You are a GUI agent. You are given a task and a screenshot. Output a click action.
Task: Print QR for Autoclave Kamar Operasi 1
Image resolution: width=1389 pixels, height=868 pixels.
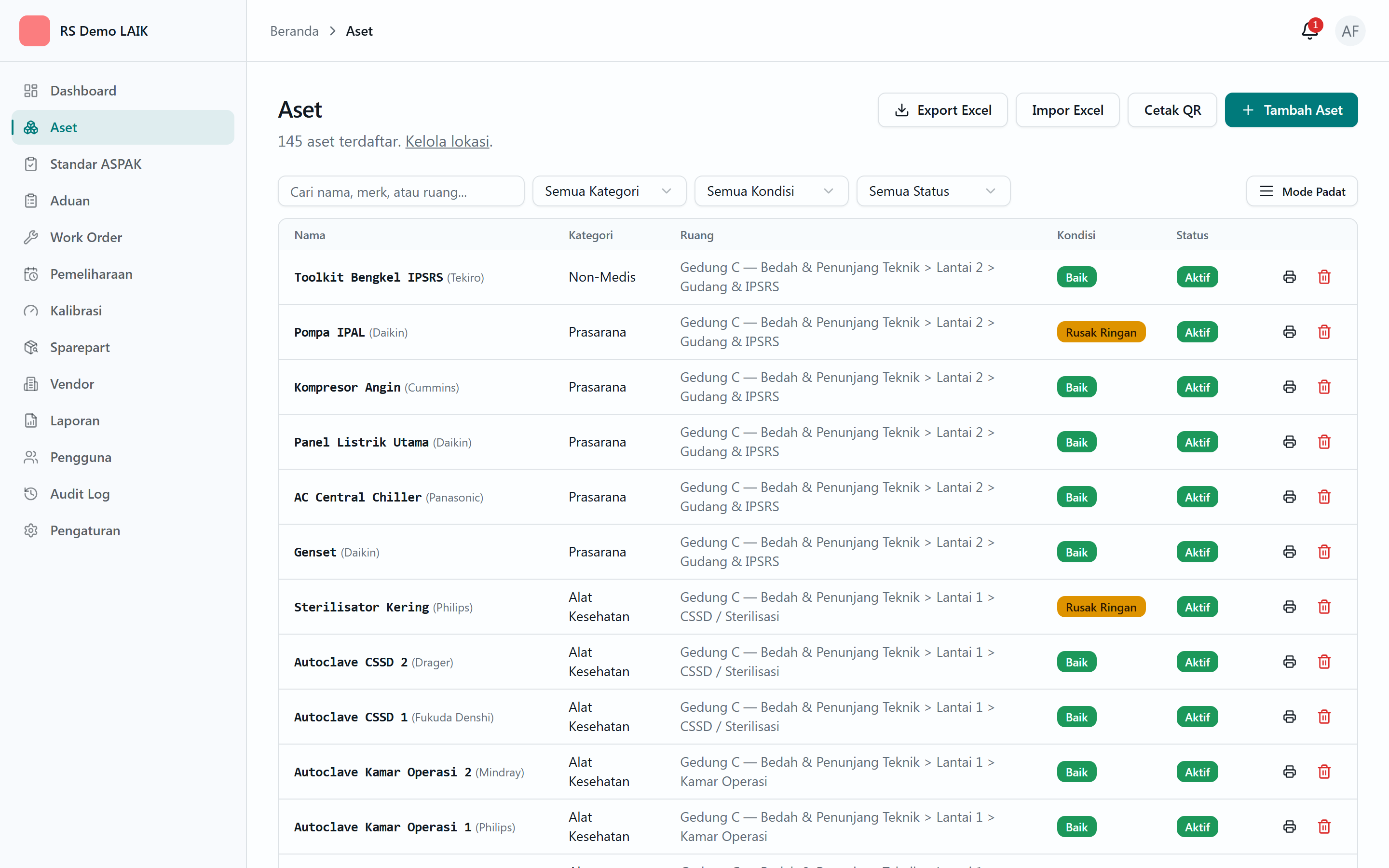[x=1289, y=827]
